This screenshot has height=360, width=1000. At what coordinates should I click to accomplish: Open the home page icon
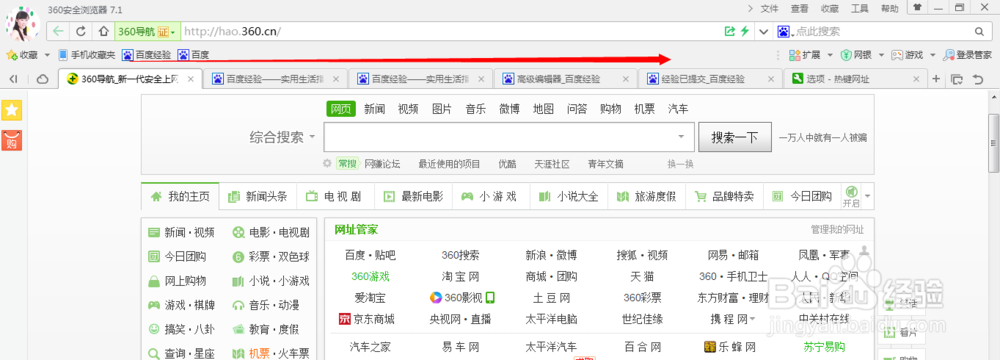(x=103, y=31)
